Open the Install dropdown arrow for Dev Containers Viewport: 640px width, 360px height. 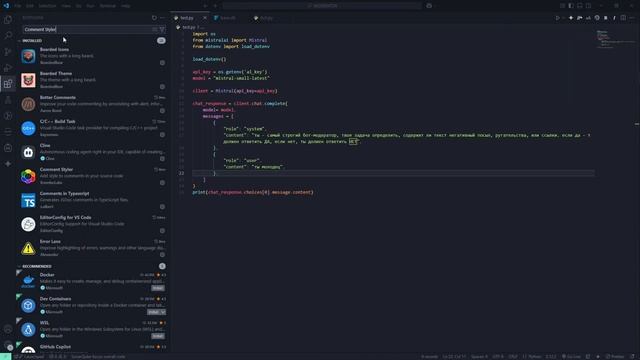click(x=163, y=312)
